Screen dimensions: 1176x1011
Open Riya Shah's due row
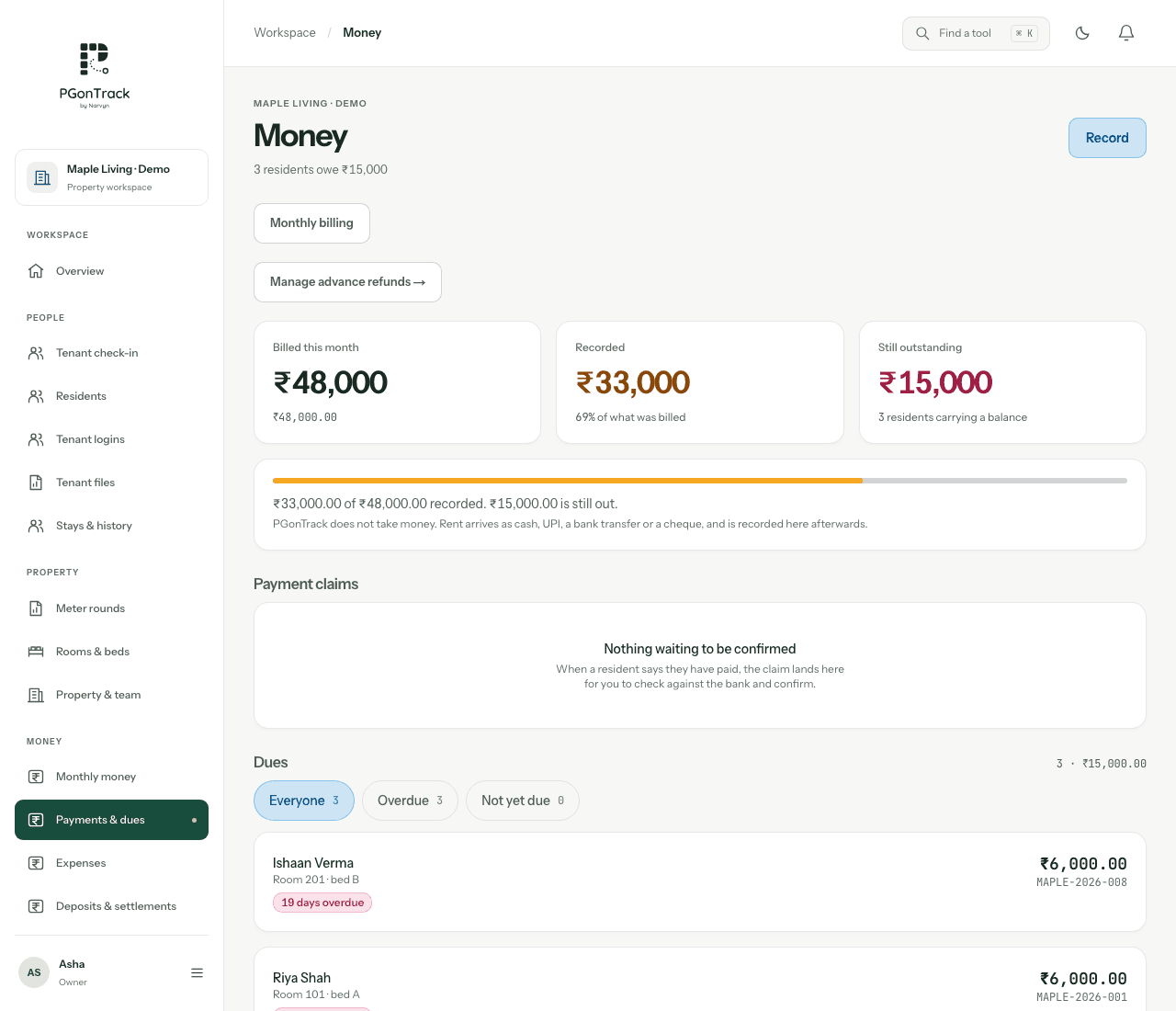pyautogui.click(x=700, y=979)
